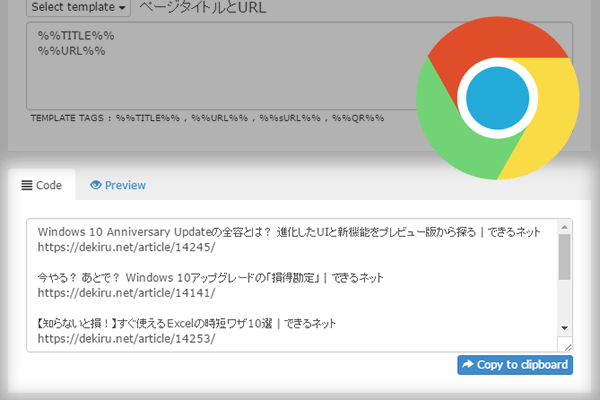
Task: Click the list icon beside Code
Action: point(27,185)
